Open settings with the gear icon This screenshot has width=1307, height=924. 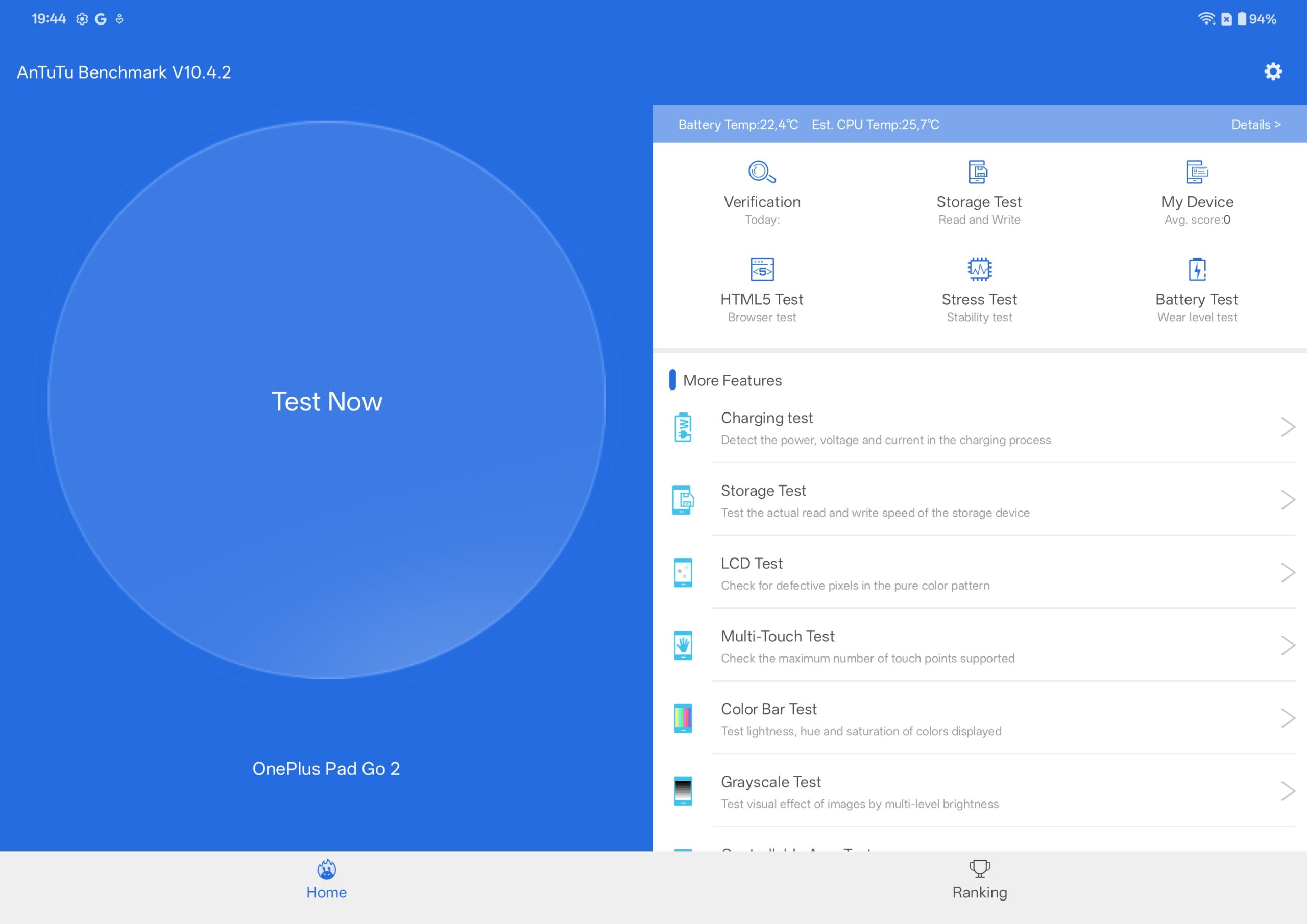click(1273, 72)
